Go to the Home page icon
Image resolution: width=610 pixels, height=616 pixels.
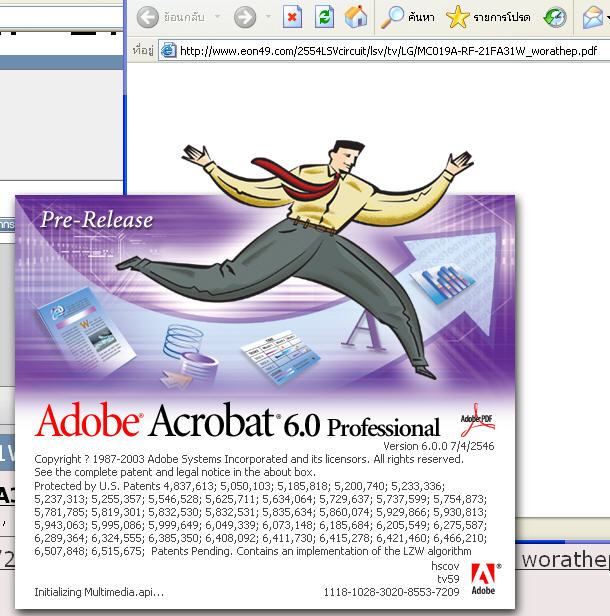click(x=356, y=17)
